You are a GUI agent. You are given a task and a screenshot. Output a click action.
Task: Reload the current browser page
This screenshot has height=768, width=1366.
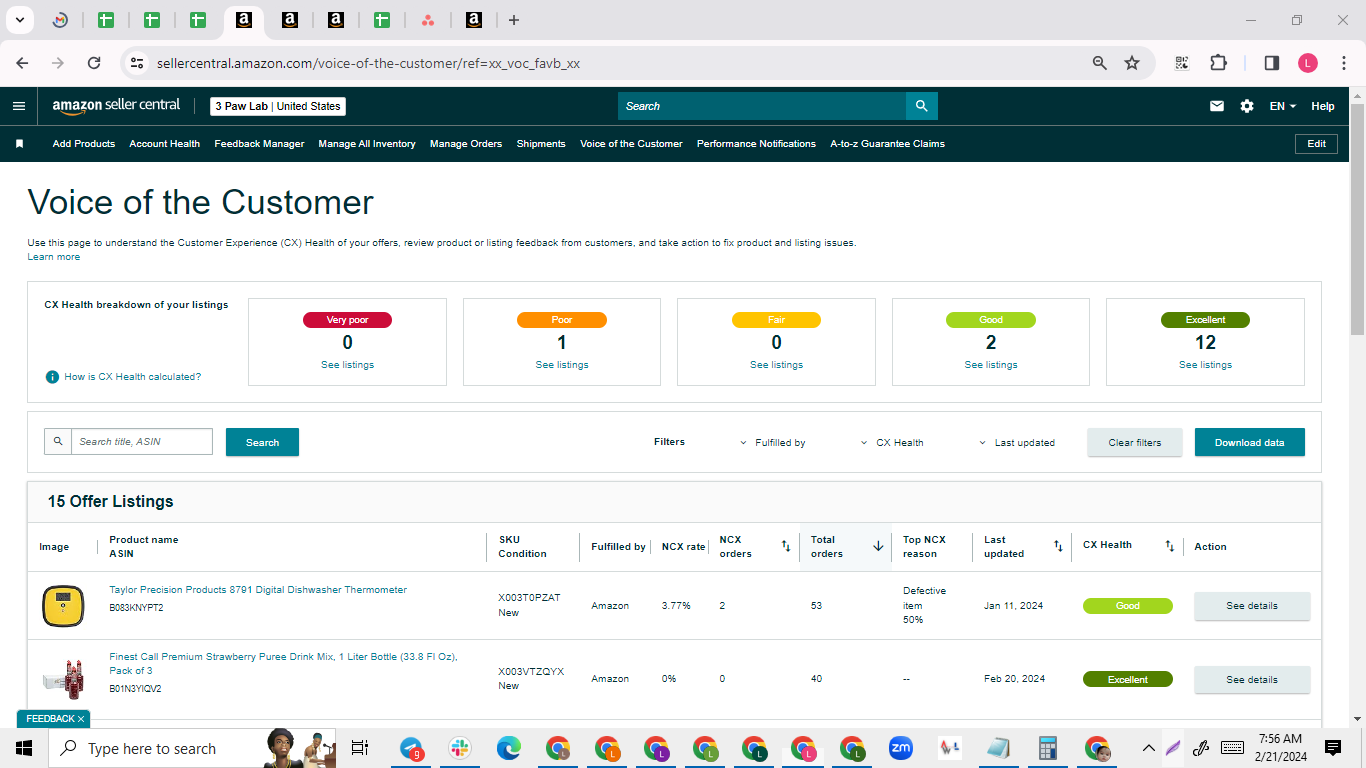tap(94, 63)
